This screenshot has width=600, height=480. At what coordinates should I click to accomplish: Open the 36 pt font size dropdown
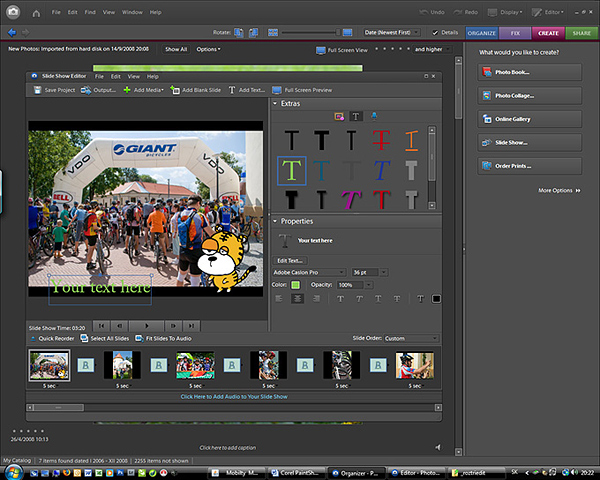pos(368,272)
